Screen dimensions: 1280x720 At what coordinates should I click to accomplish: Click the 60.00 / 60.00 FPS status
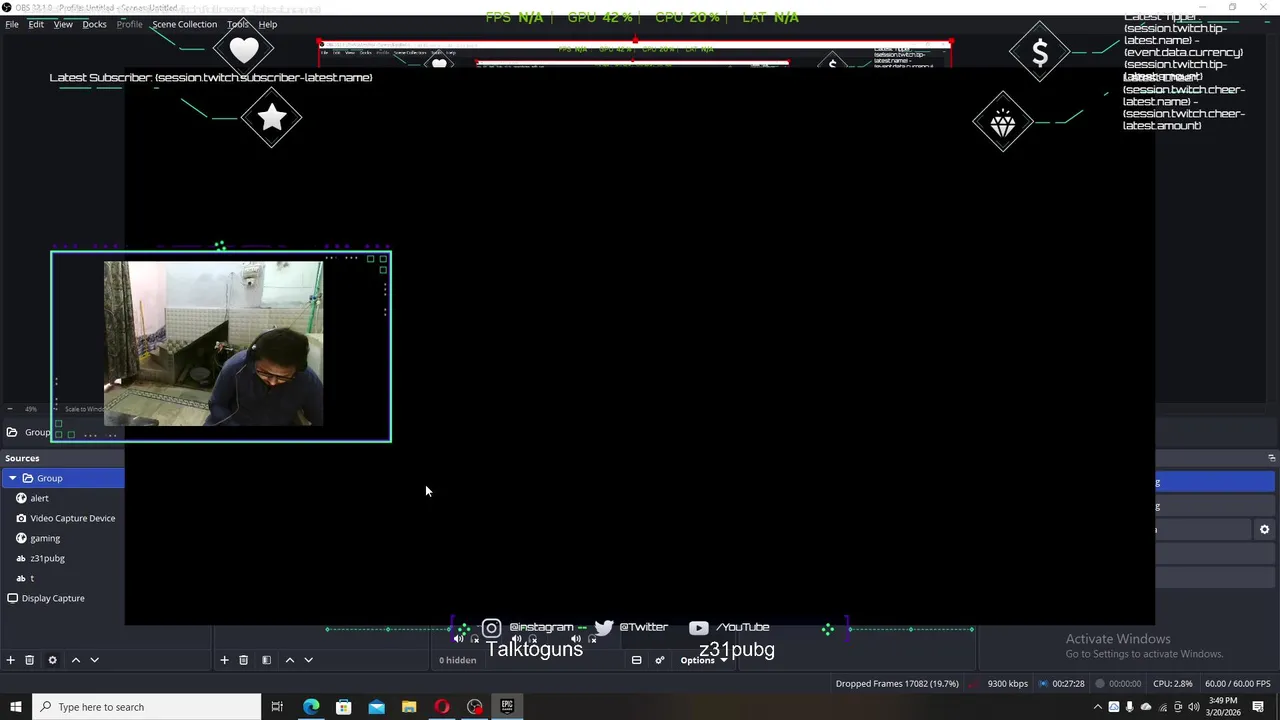click(1238, 684)
